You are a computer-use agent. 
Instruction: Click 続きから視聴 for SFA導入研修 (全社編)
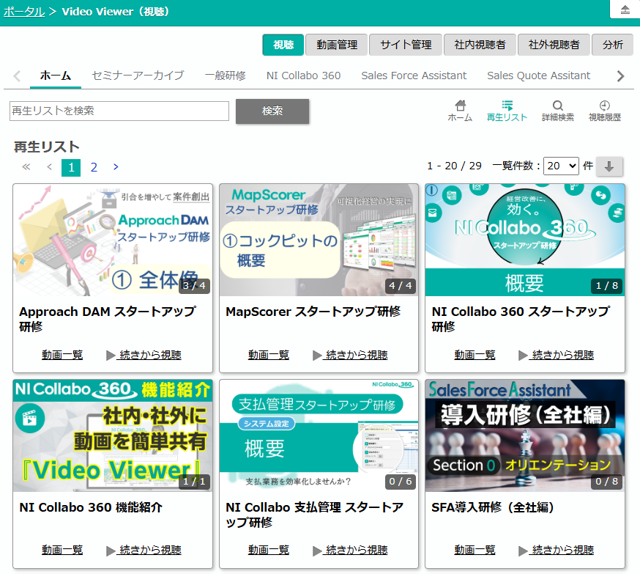point(557,550)
